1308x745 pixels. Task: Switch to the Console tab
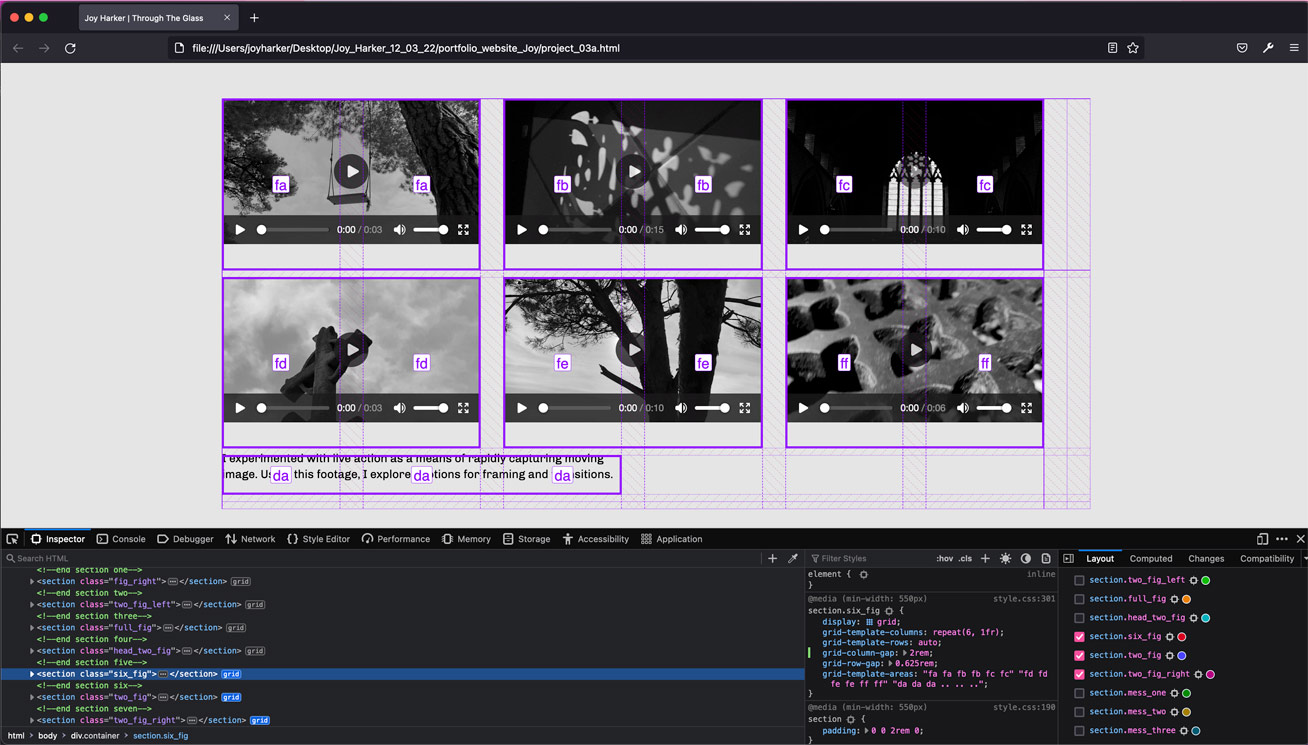[121, 539]
